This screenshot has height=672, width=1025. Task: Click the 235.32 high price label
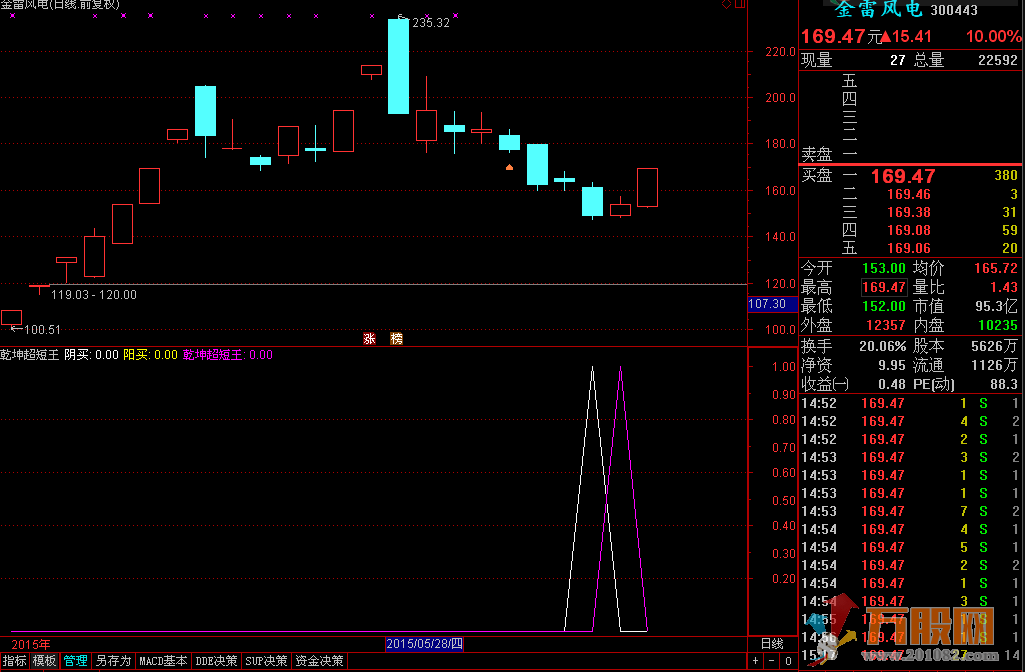tap(431, 23)
